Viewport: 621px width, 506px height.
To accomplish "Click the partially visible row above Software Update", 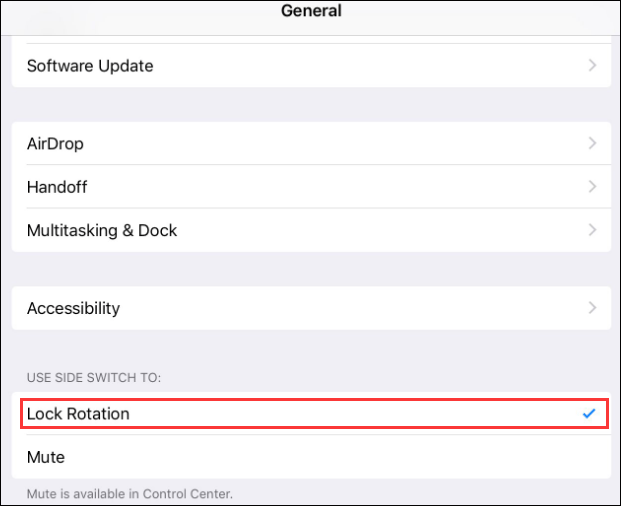I will [x=310, y=41].
